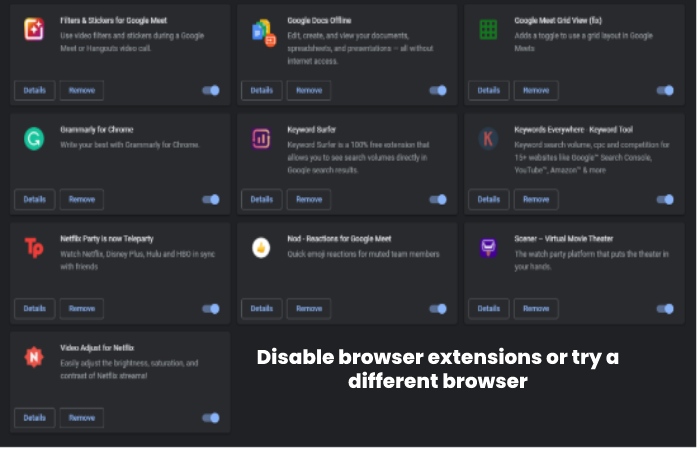
Task: Disable the Teleparty extension toggle
Action: click(211, 309)
